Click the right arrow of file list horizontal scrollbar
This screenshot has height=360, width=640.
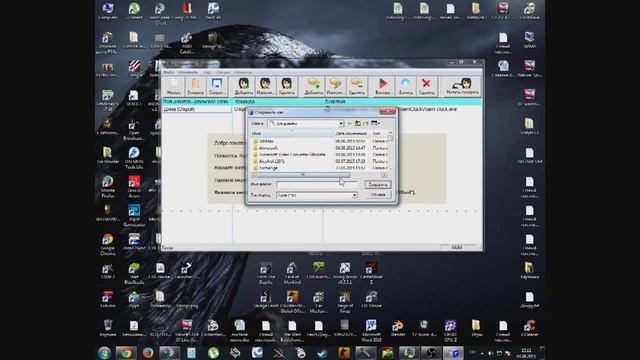click(x=384, y=175)
